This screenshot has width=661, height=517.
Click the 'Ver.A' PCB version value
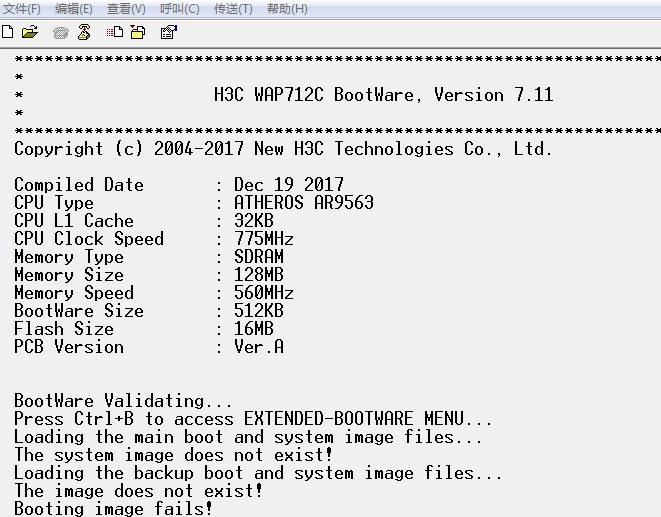click(x=259, y=347)
